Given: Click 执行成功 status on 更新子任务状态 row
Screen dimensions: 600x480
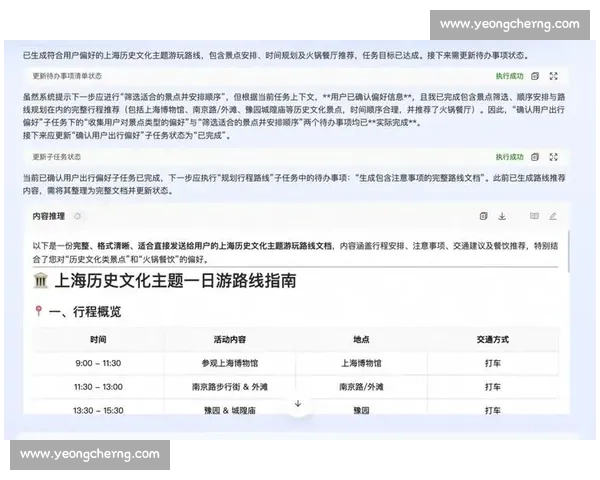Looking at the screenshot, I should [509, 157].
